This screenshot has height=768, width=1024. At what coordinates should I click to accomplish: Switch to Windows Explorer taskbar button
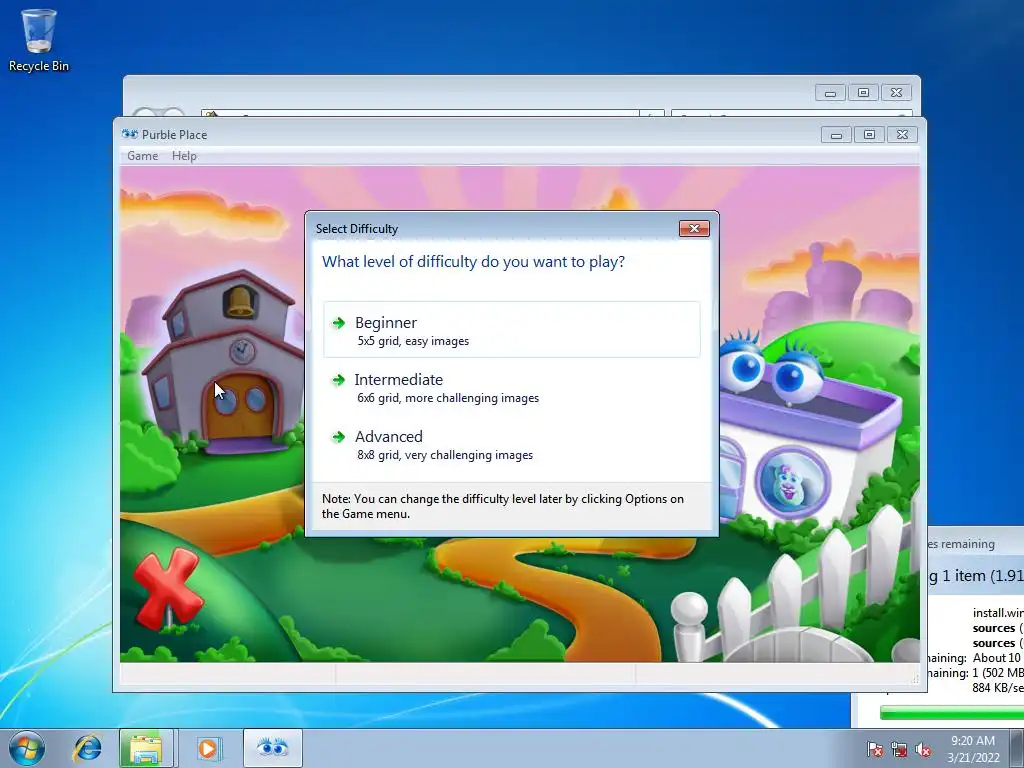146,748
